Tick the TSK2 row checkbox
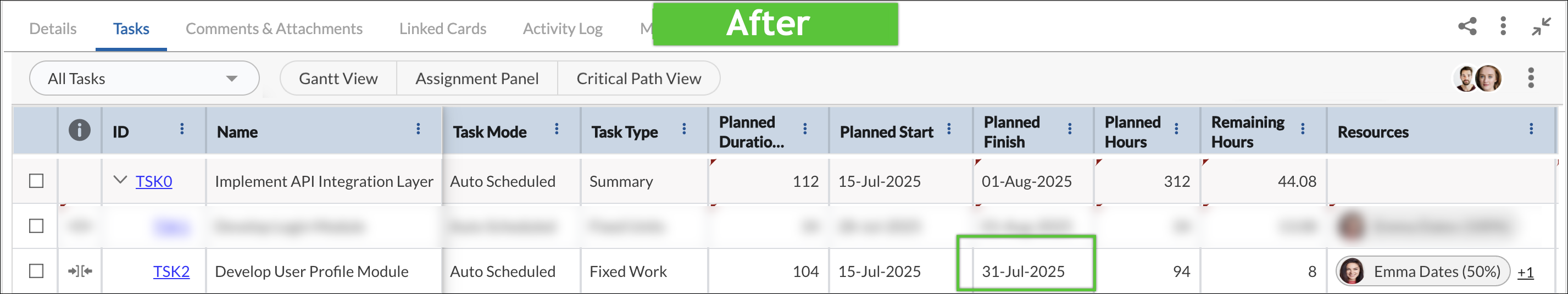The width and height of the screenshot is (1568, 294). click(x=36, y=271)
